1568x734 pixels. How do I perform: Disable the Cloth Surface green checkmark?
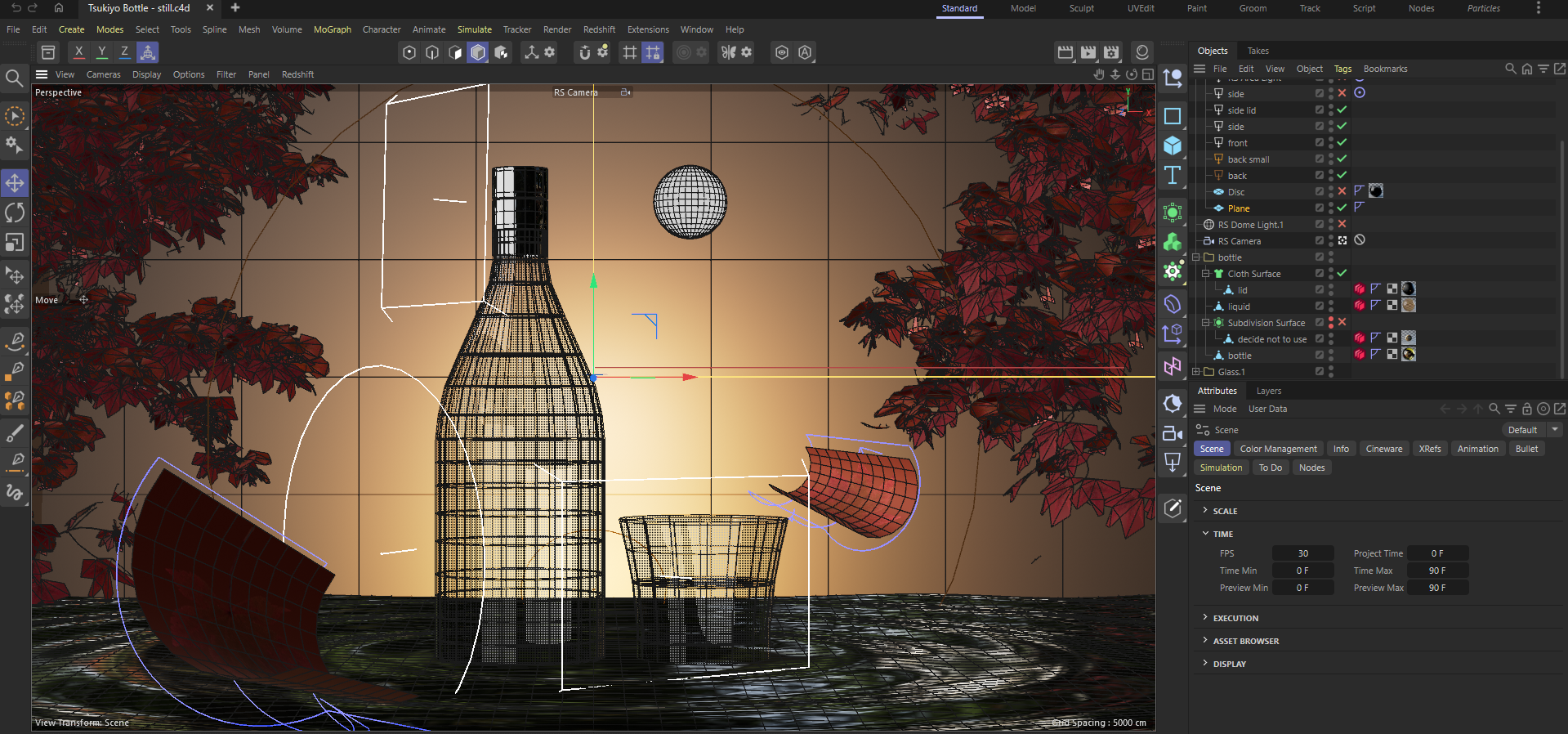[1342, 273]
